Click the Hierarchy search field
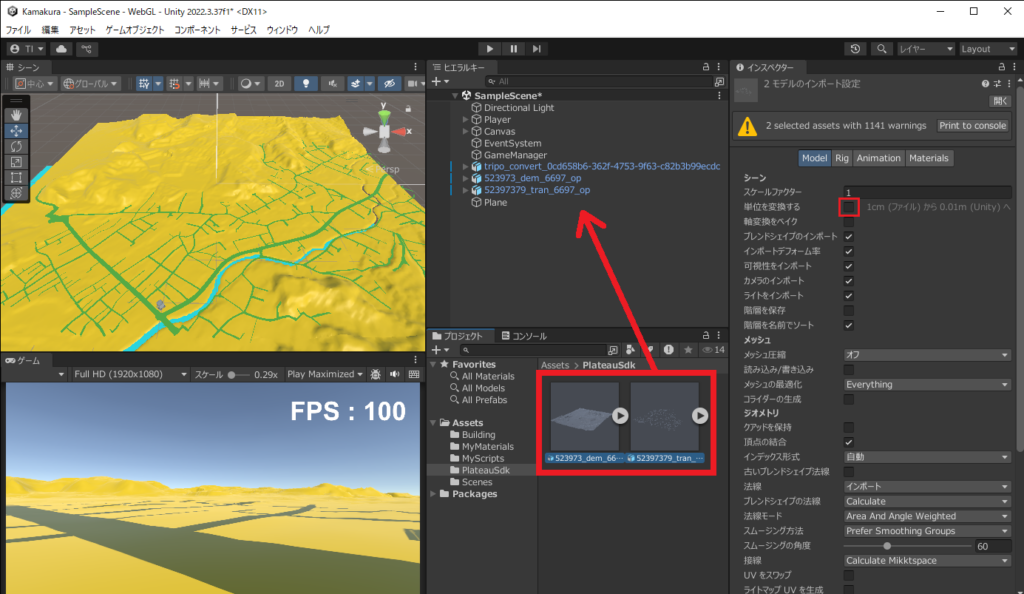Image resolution: width=1024 pixels, height=594 pixels. point(600,82)
